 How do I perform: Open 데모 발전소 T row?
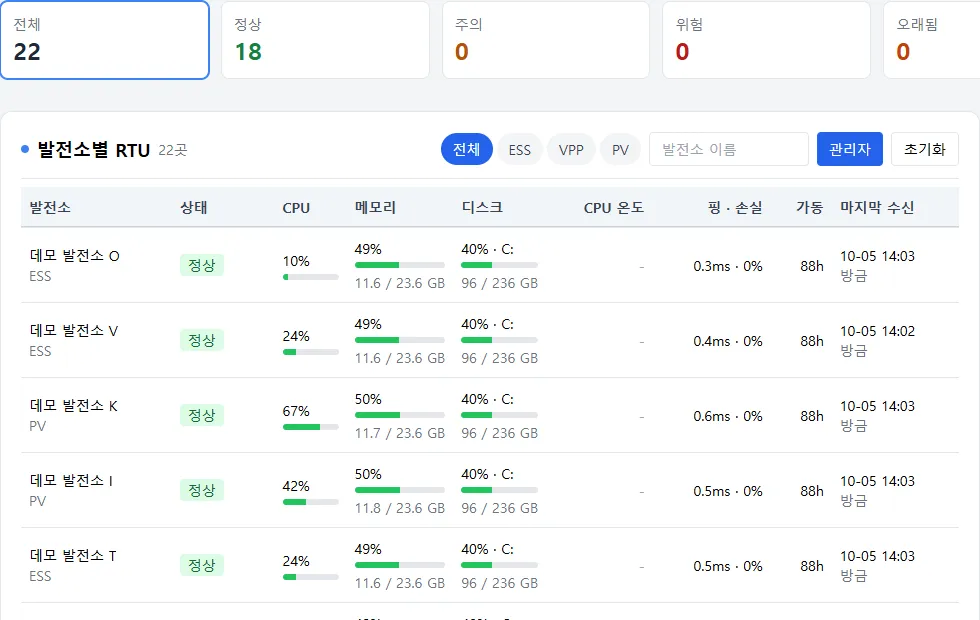(490, 565)
